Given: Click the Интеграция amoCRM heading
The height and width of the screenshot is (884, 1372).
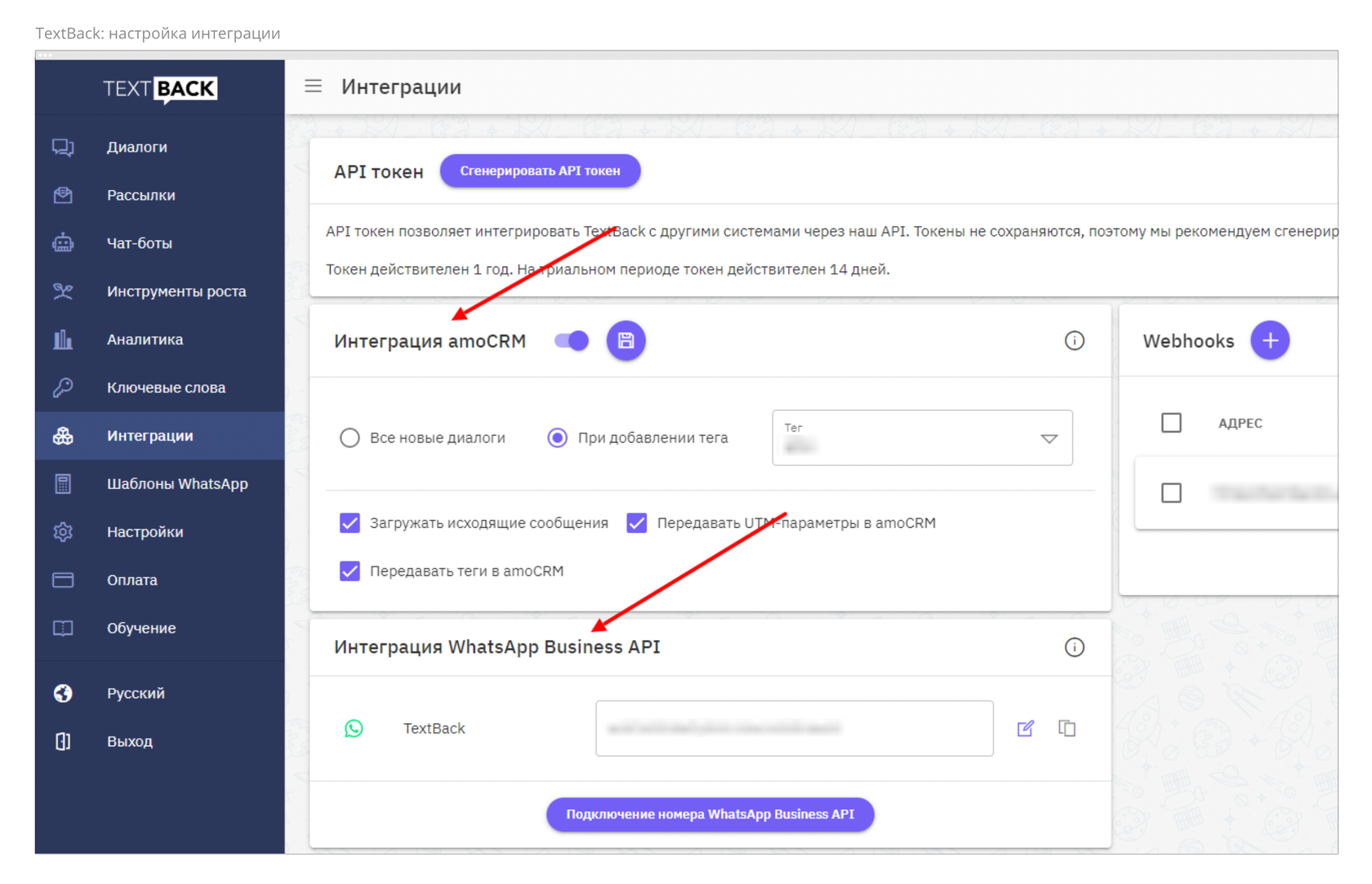Looking at the screenshot, I should click(x=430, y=341).
